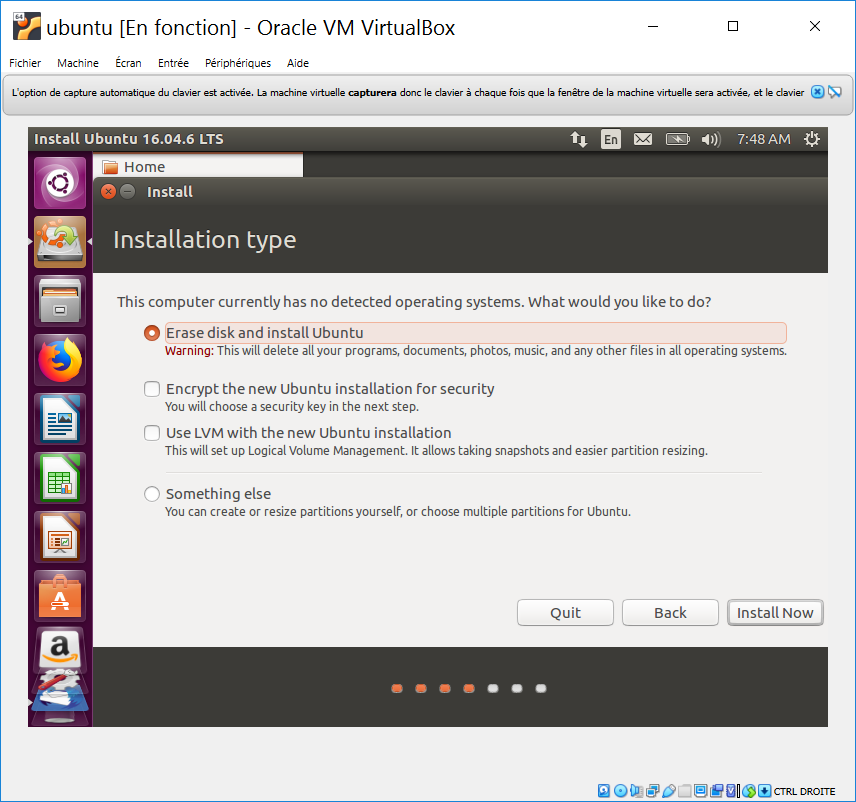Dismiss the keyboard capture notification with blue X
The image size is (856, 802).
pos(817,92)
